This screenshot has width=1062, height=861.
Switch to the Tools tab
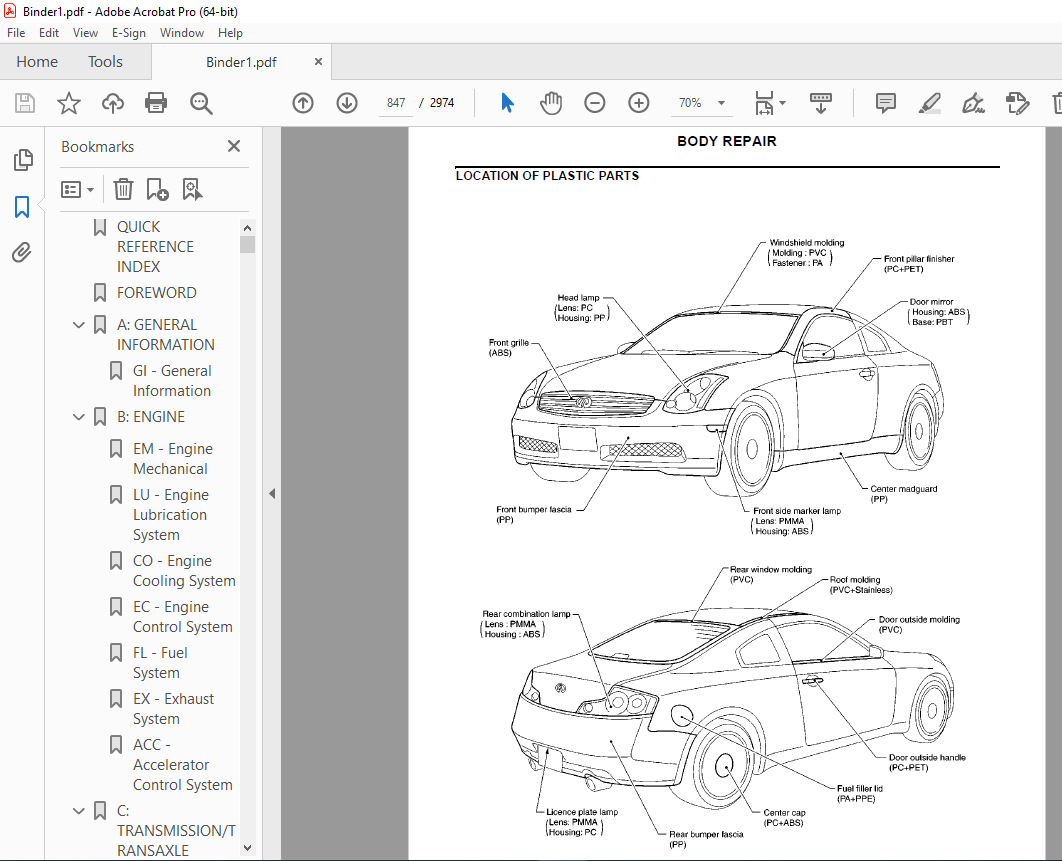click(105, 62)
